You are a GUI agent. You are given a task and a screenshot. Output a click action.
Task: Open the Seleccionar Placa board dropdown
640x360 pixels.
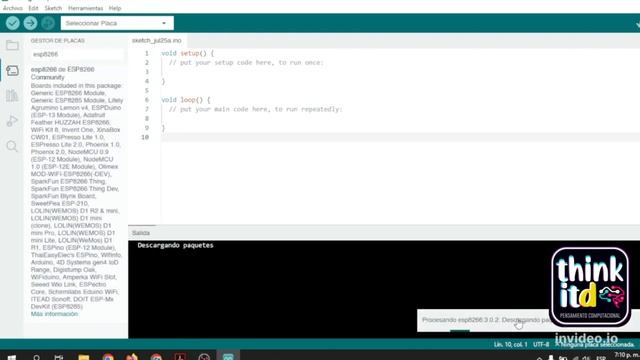[x=117, y=23]
